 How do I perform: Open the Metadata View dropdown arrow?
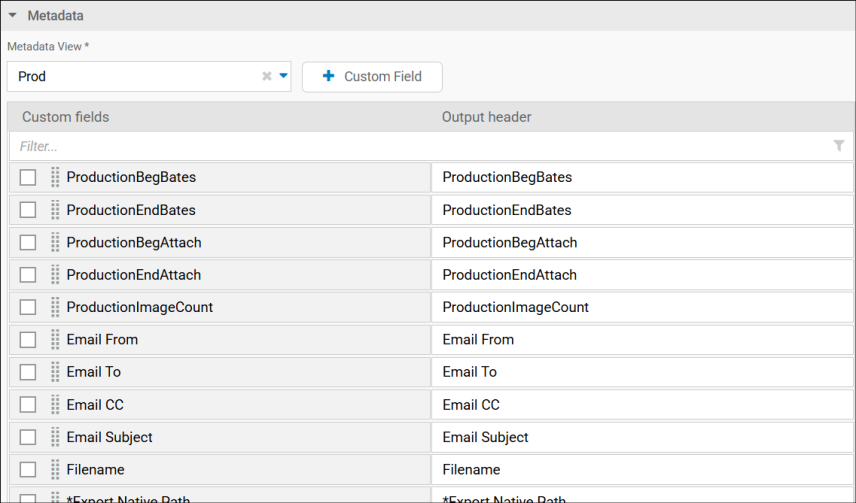click(283, 76)
